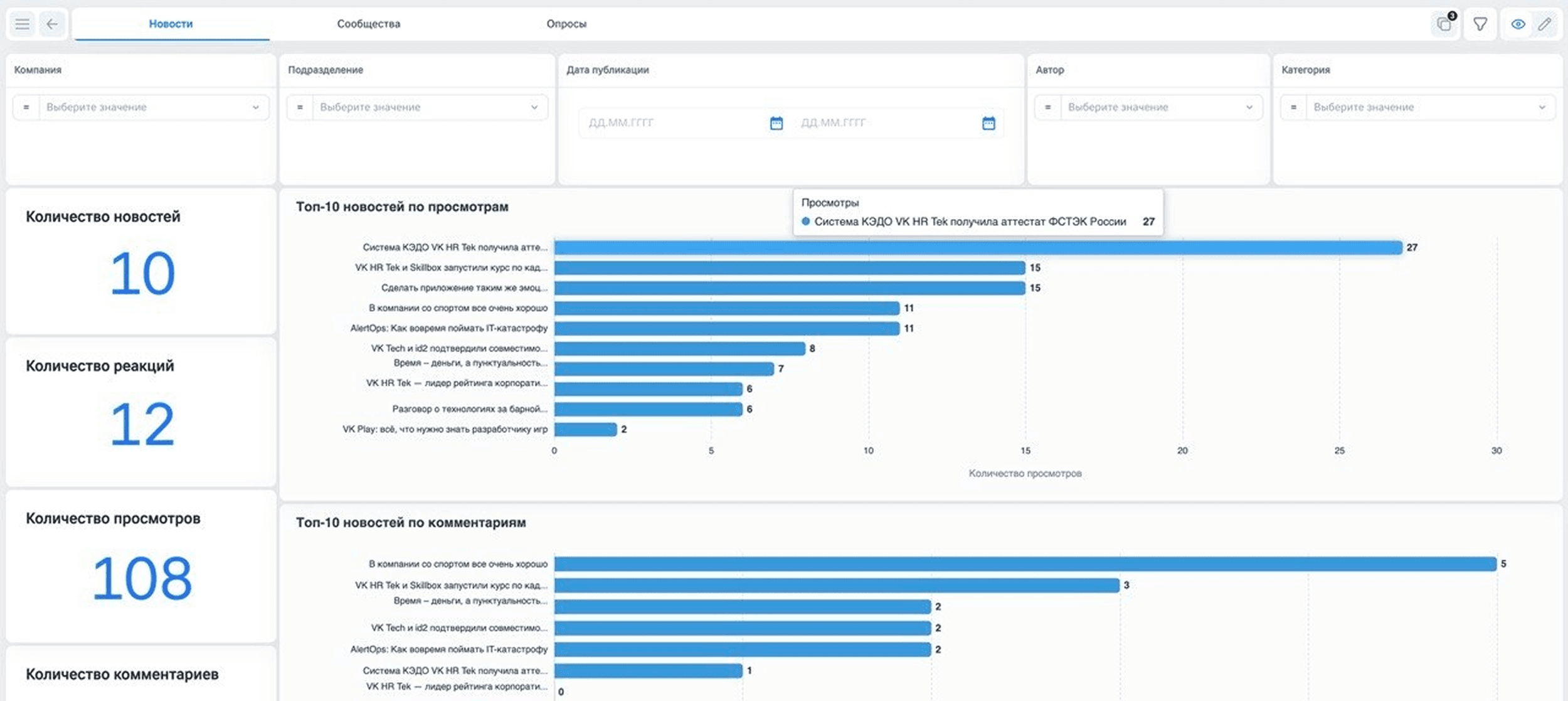The height and width of the screenshot is (701, 1568).
Task: Click views bar for VK HR Tek и Skillbox
Action: pos(790,268)
